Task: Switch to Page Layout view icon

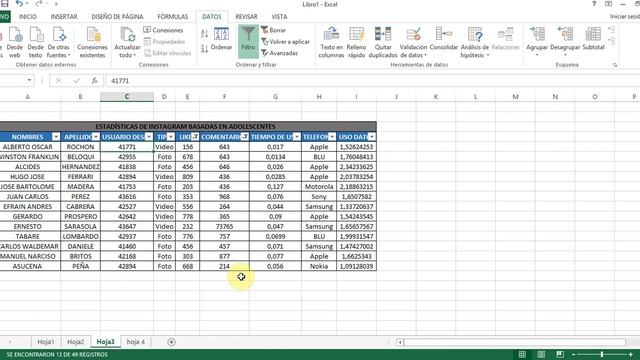Action: pos(541,354)
